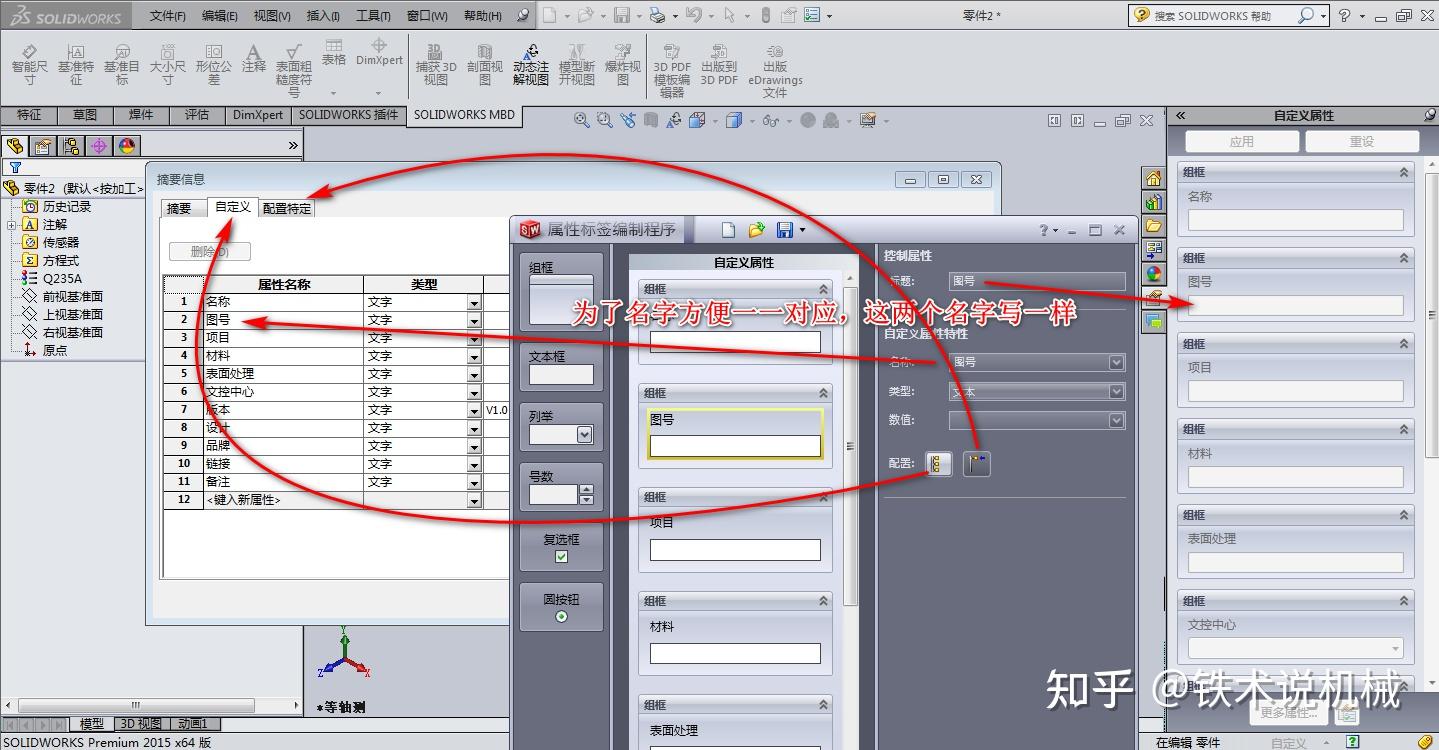Select the 注释 note tool in ribbon
This screenshot has height=750, width=1439.
254,59
